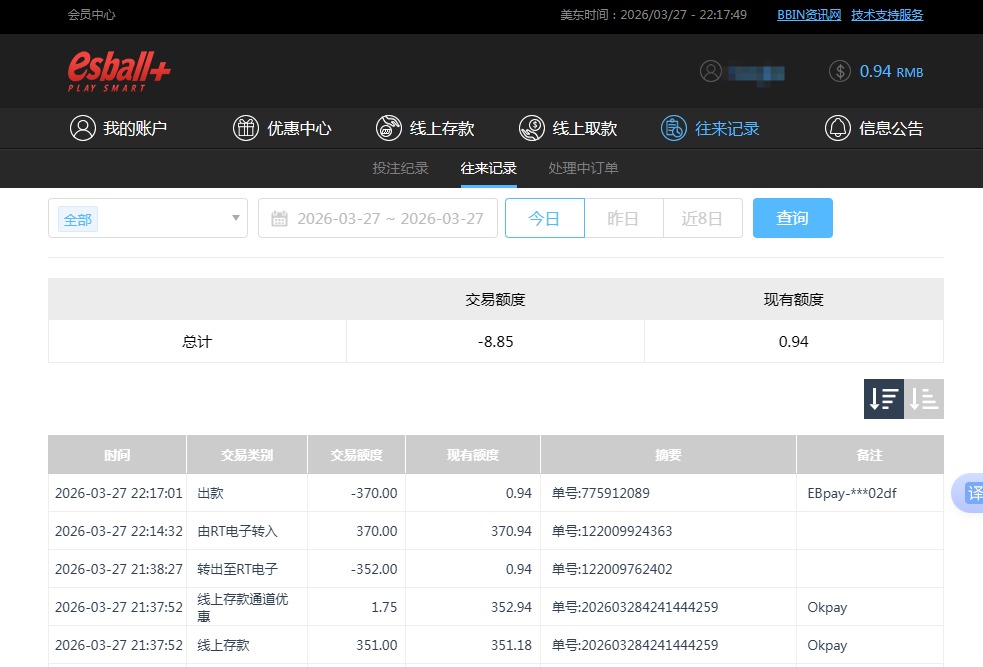Image resolution: width=983 pixels, height=667 pixels.
Task: Switch to the 投注纪录 tab
Action: pos(400,168)
